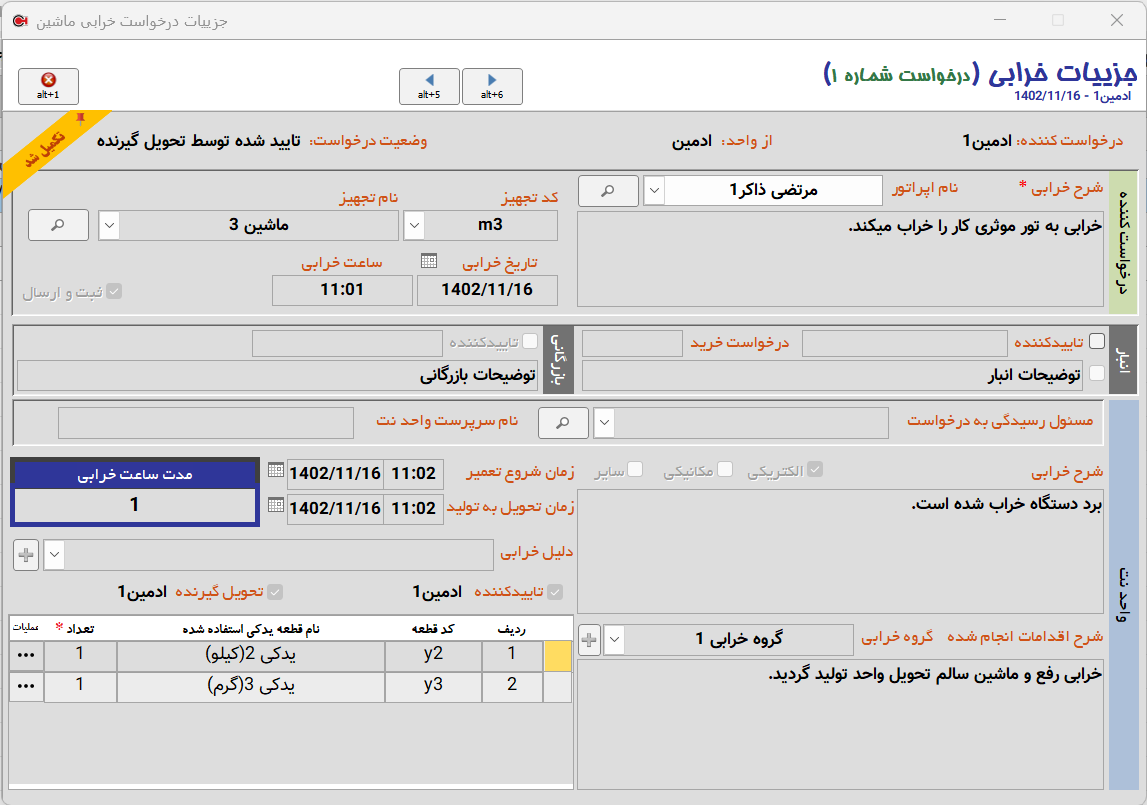The height and width of the screenshot is (805, 1147).
Task: Open calendar picker for تاریخ خرابی
Action: point(430,262)
